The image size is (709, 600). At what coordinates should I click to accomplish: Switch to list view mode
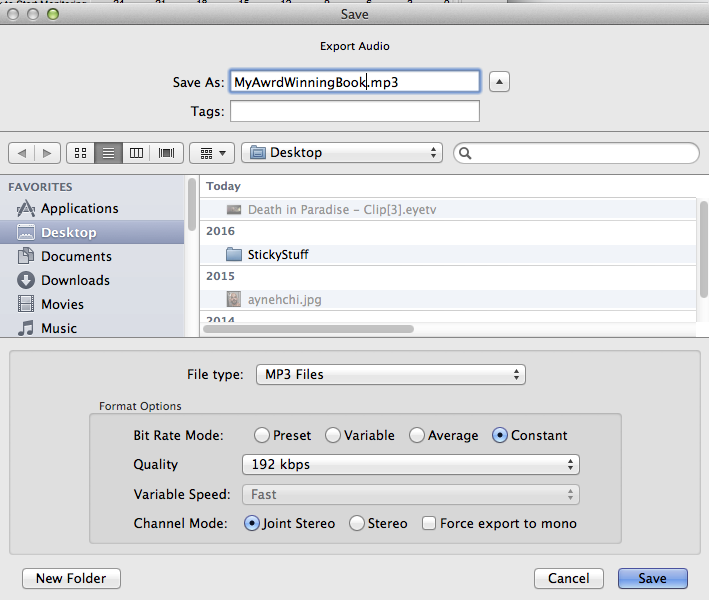(108, 153)
